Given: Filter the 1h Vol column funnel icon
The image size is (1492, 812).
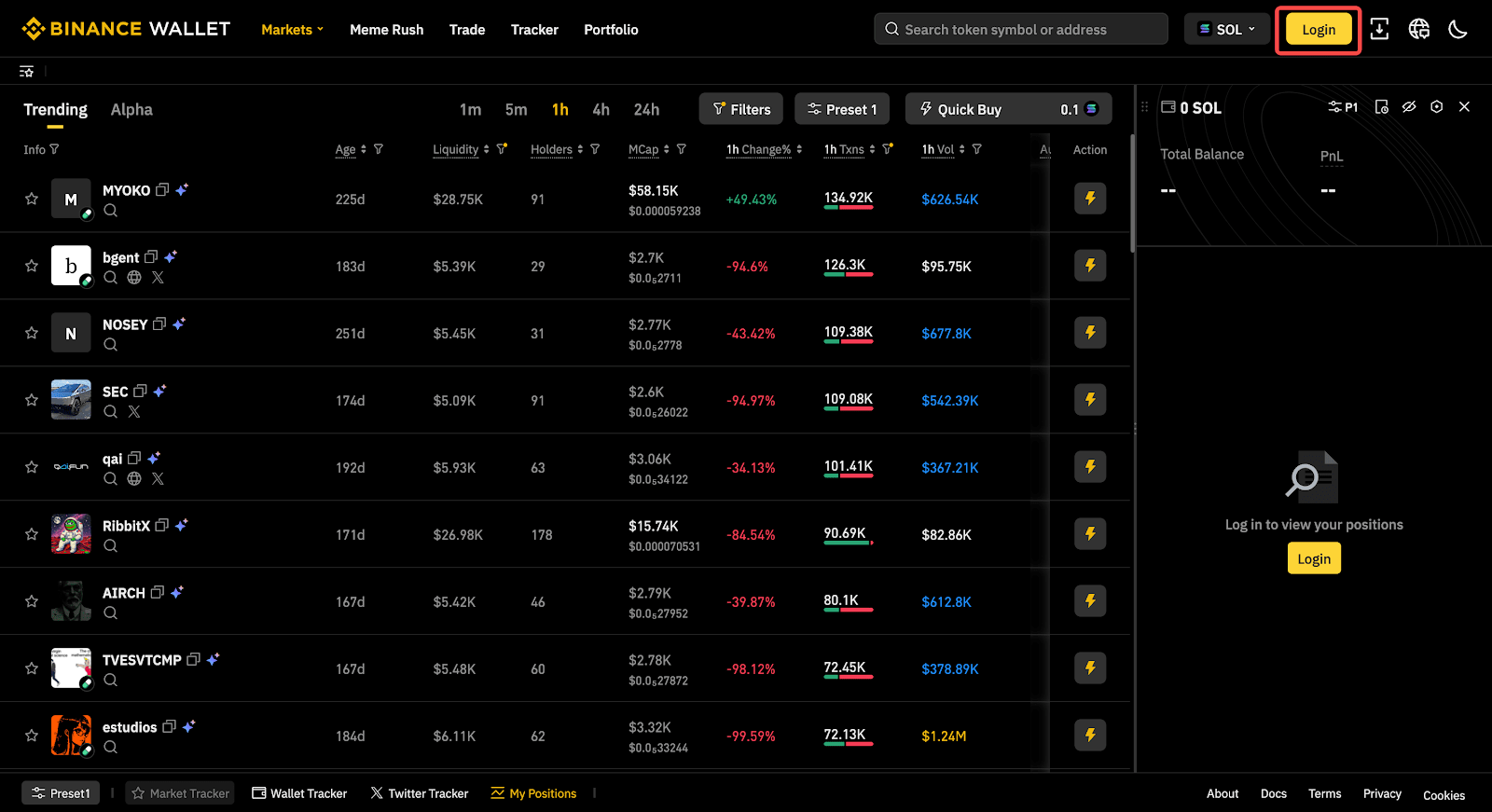Looking at the screenshot, I should pyautogui.click(x=977, y=149).
